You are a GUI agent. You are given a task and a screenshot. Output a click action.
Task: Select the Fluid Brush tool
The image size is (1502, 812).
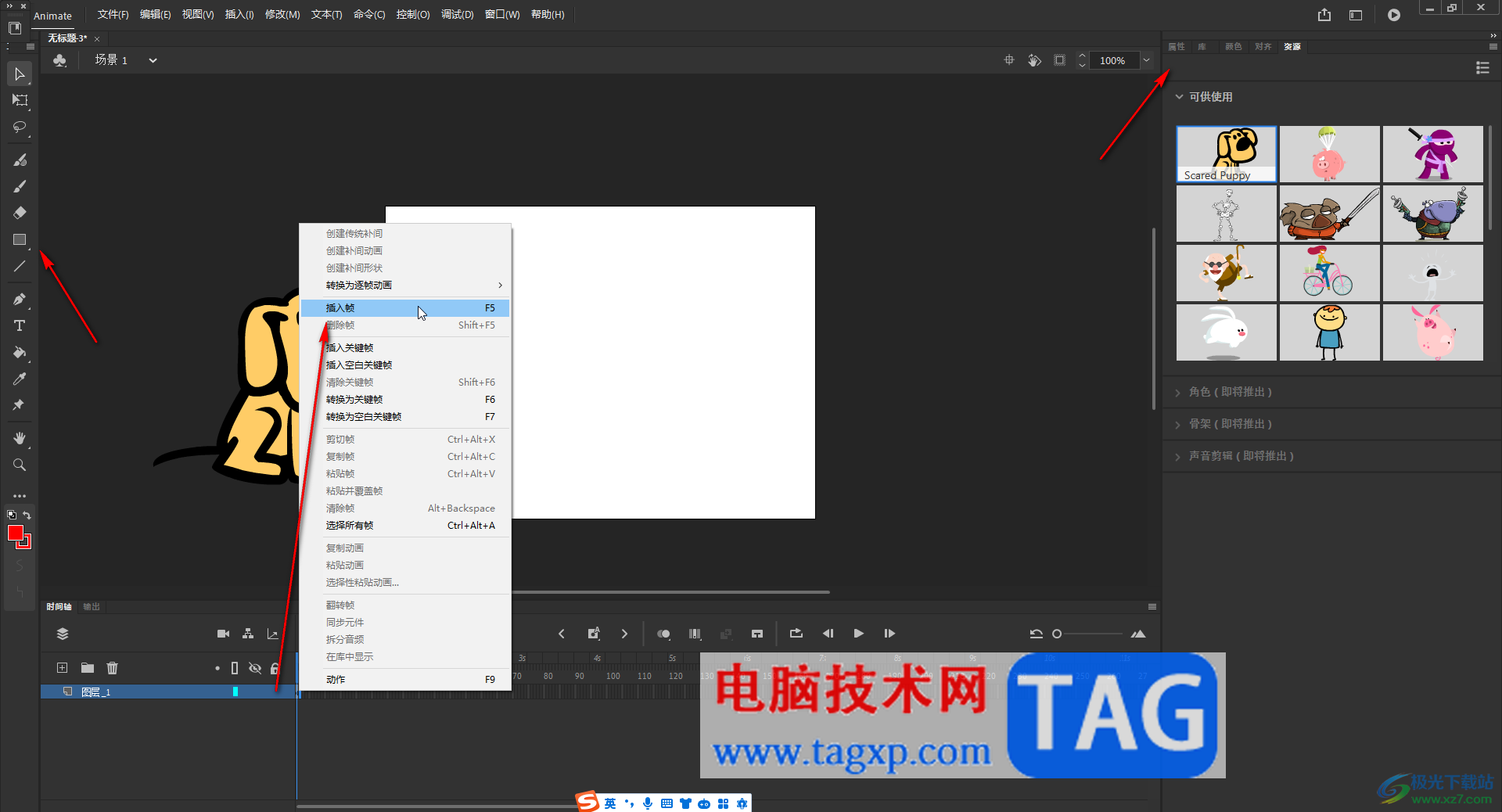(20, 160)
